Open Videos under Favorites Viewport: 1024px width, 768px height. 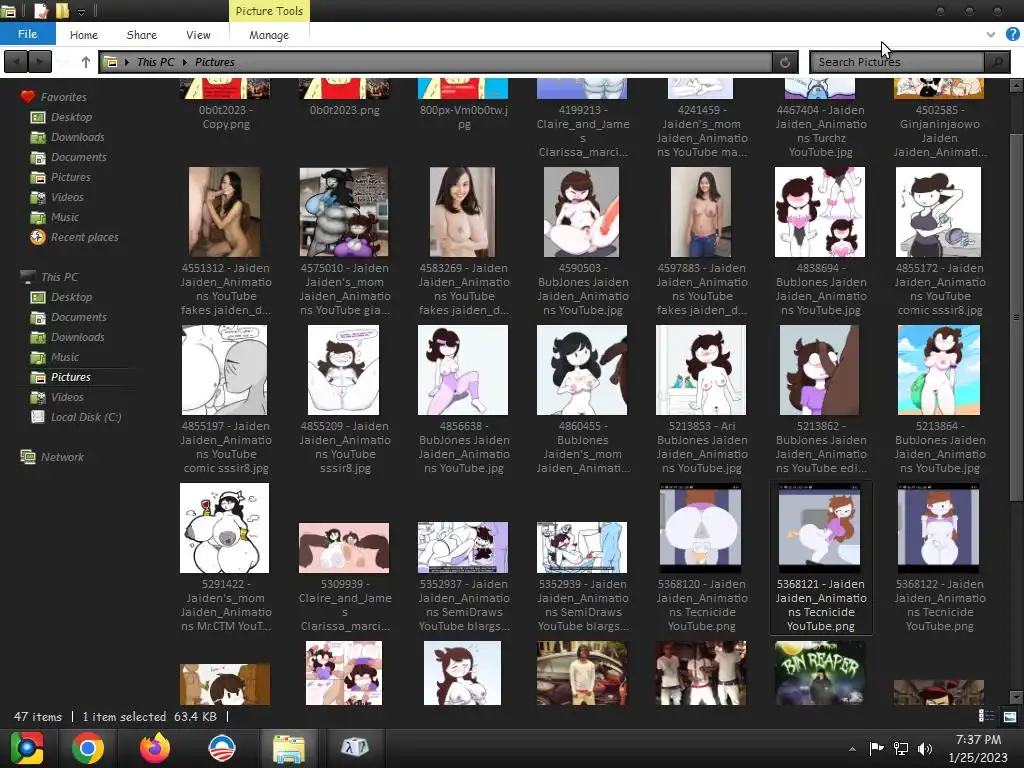click(67, 197)
